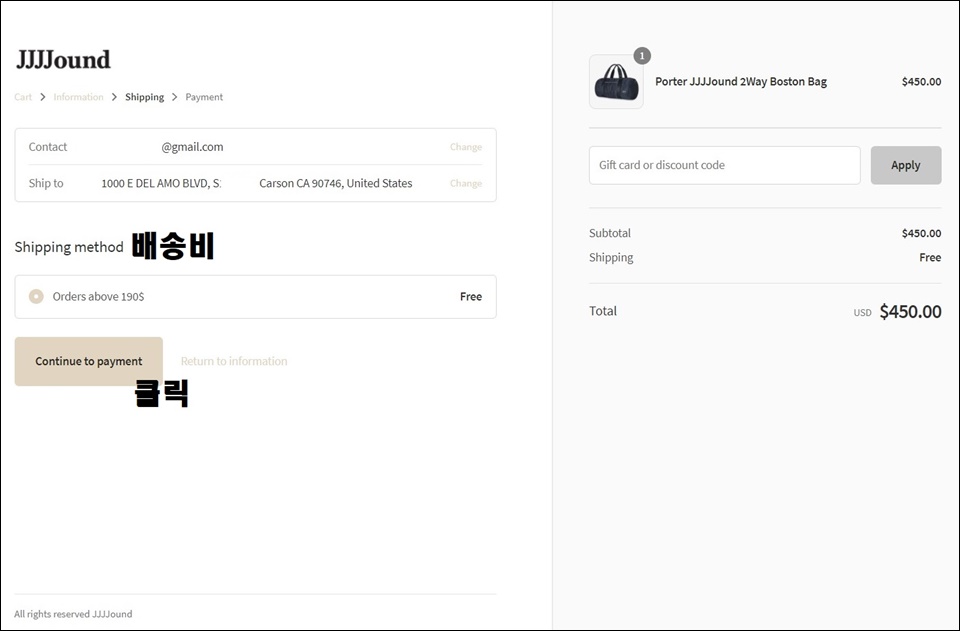Screen dimensions: 960x631
Task: Click the Shipping method heading
Action: pos(69,247)
